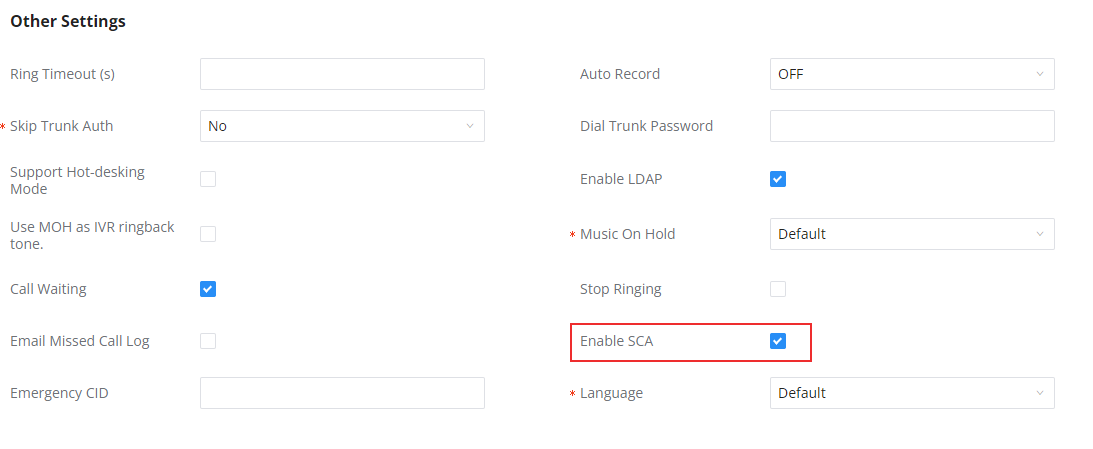The height and width of the screenshot is (449, 1093).
Task: Click the Ring Timeout input field
Action: click(x=342, y=74)
